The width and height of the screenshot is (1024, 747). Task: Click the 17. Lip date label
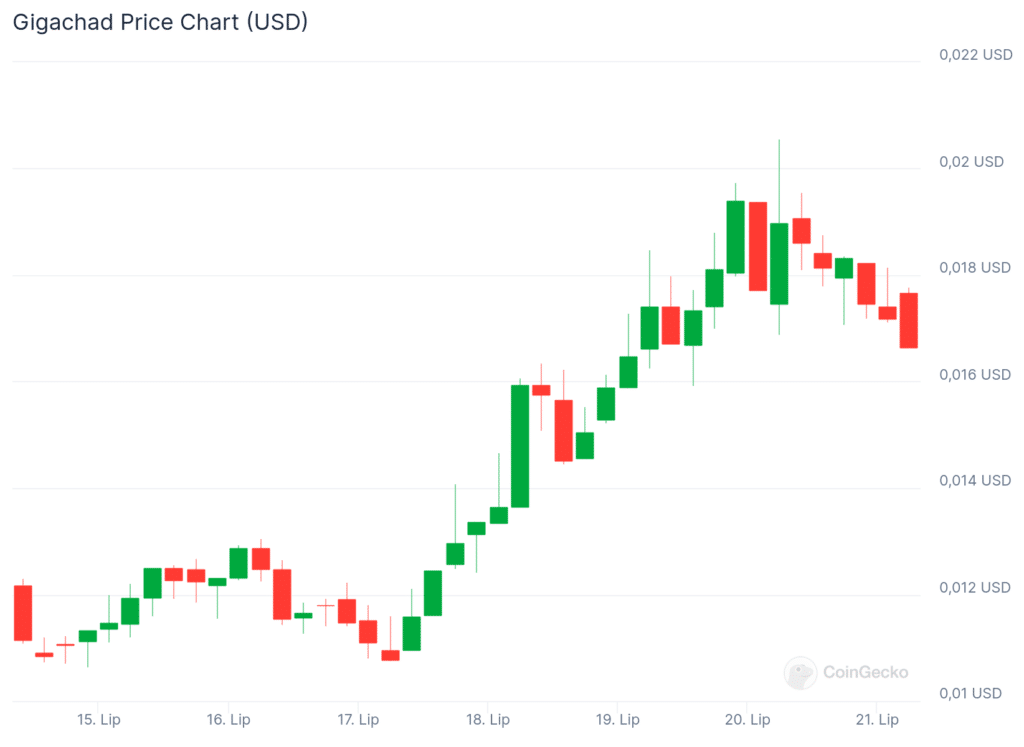coord(358,719)
